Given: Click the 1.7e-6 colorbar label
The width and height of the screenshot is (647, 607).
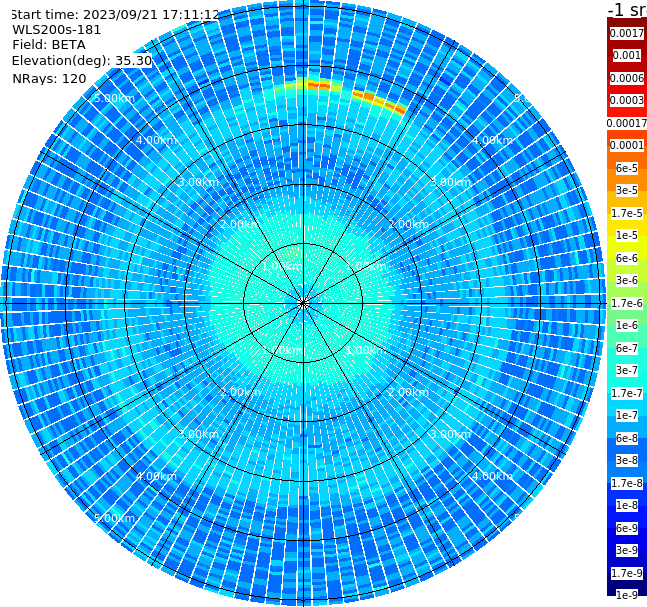Looking at the screenshot, I should click(x=627, y=303).
